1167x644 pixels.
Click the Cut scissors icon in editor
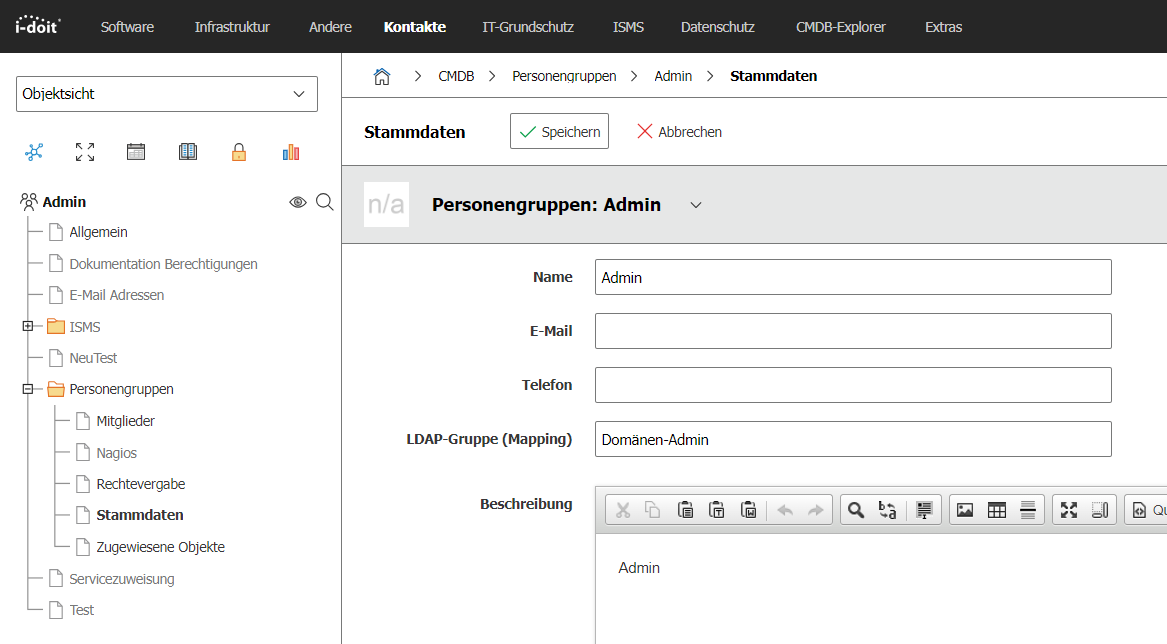click(x=623, y=510)
